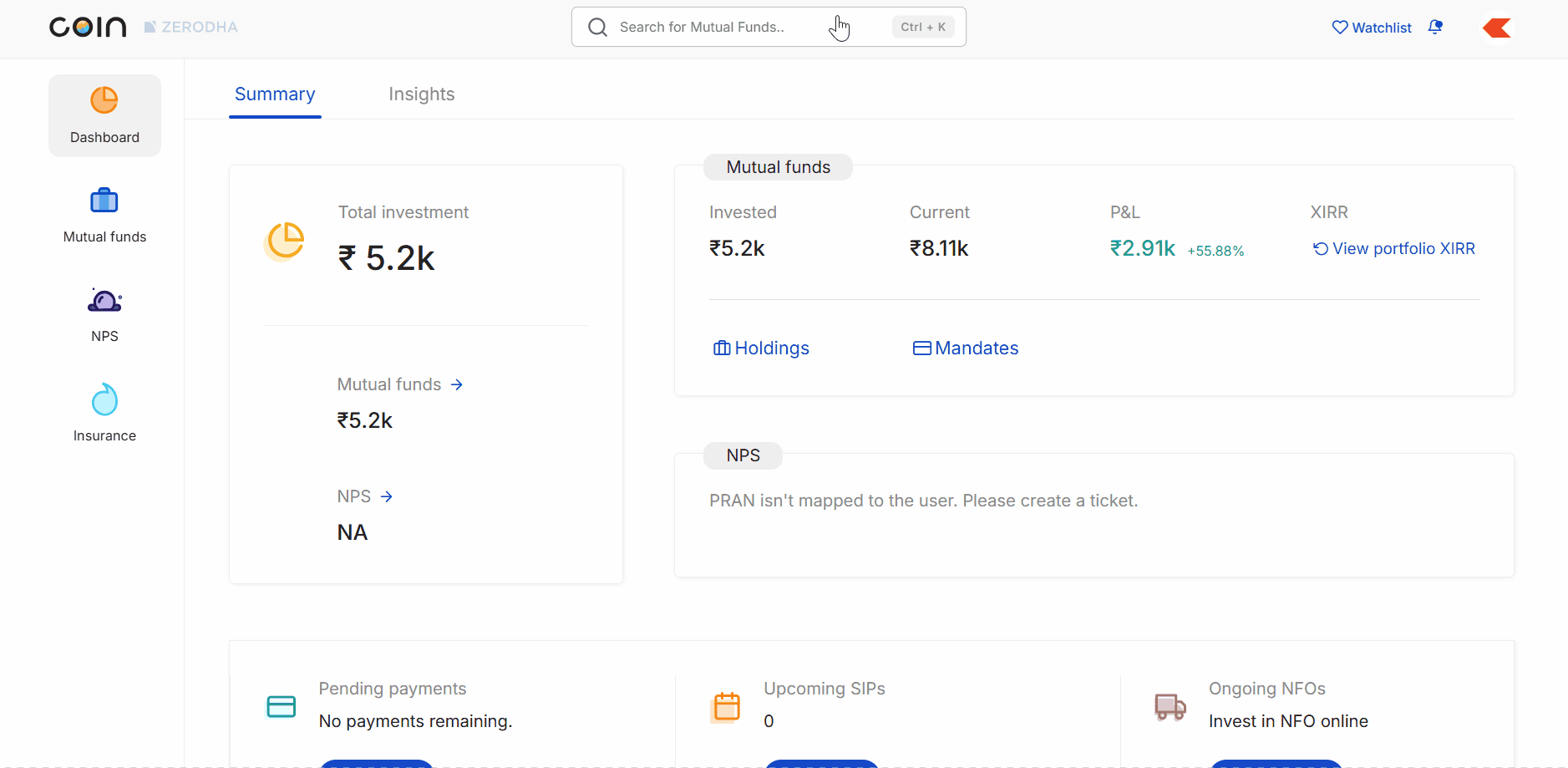1568x768 pixels.
Task: Click the Ongoing NFOs truck icon
Action: tap(1170, 706)
